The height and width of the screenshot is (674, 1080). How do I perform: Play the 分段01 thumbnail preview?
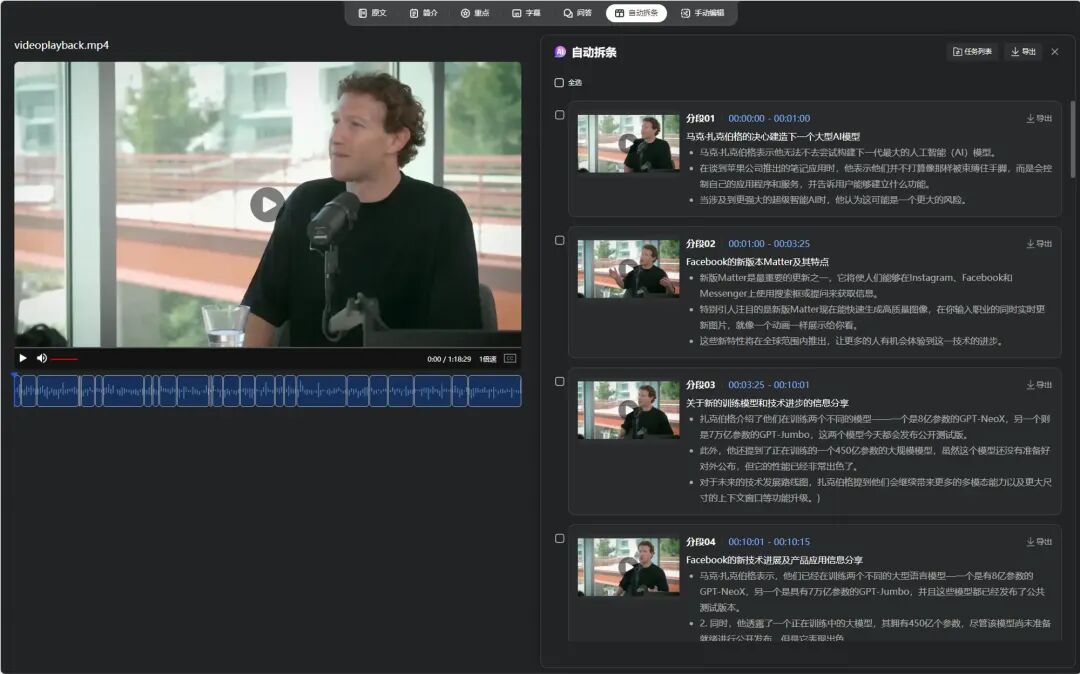[628, 143]
